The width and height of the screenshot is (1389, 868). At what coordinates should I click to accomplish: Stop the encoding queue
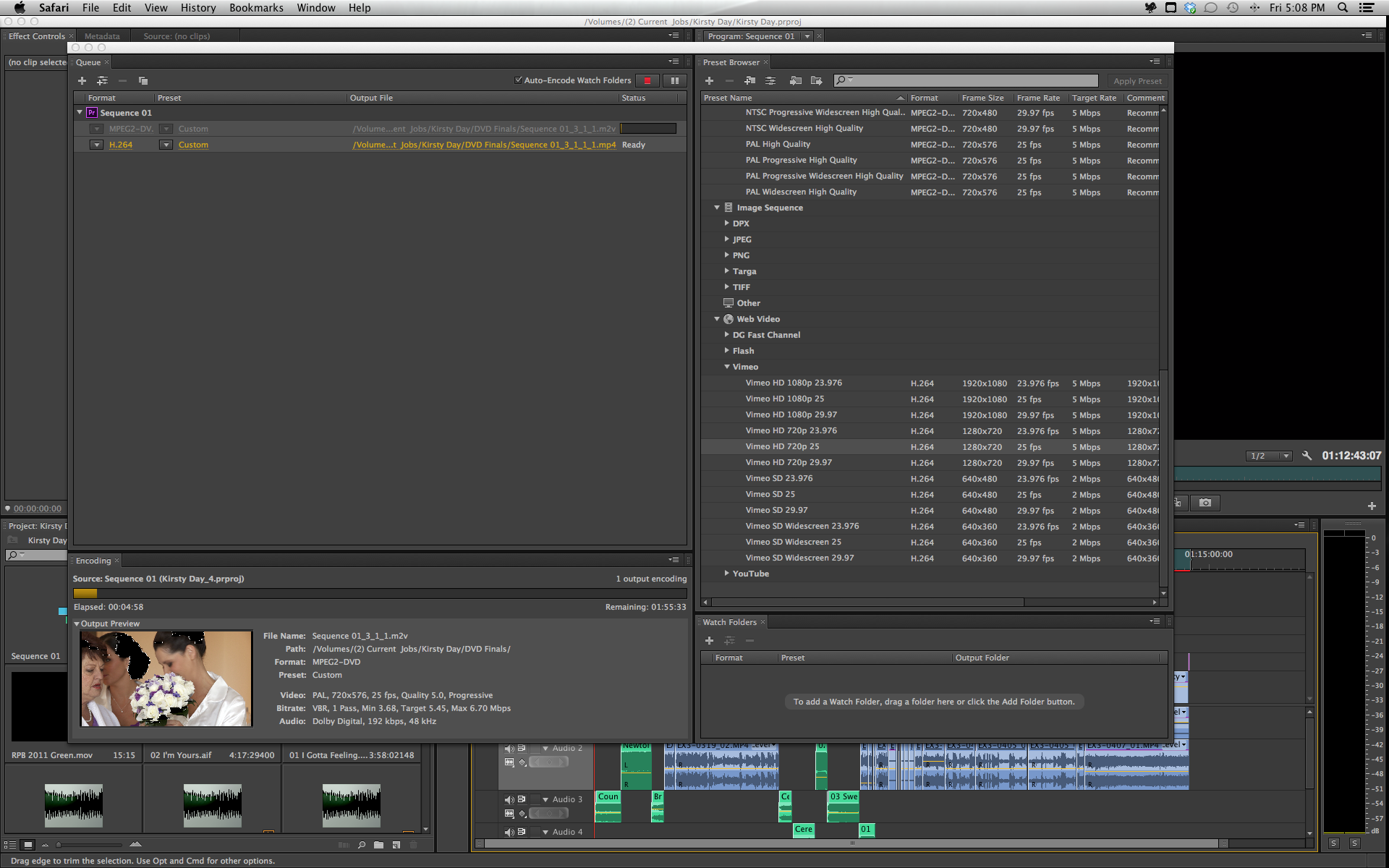click(647, 80)
